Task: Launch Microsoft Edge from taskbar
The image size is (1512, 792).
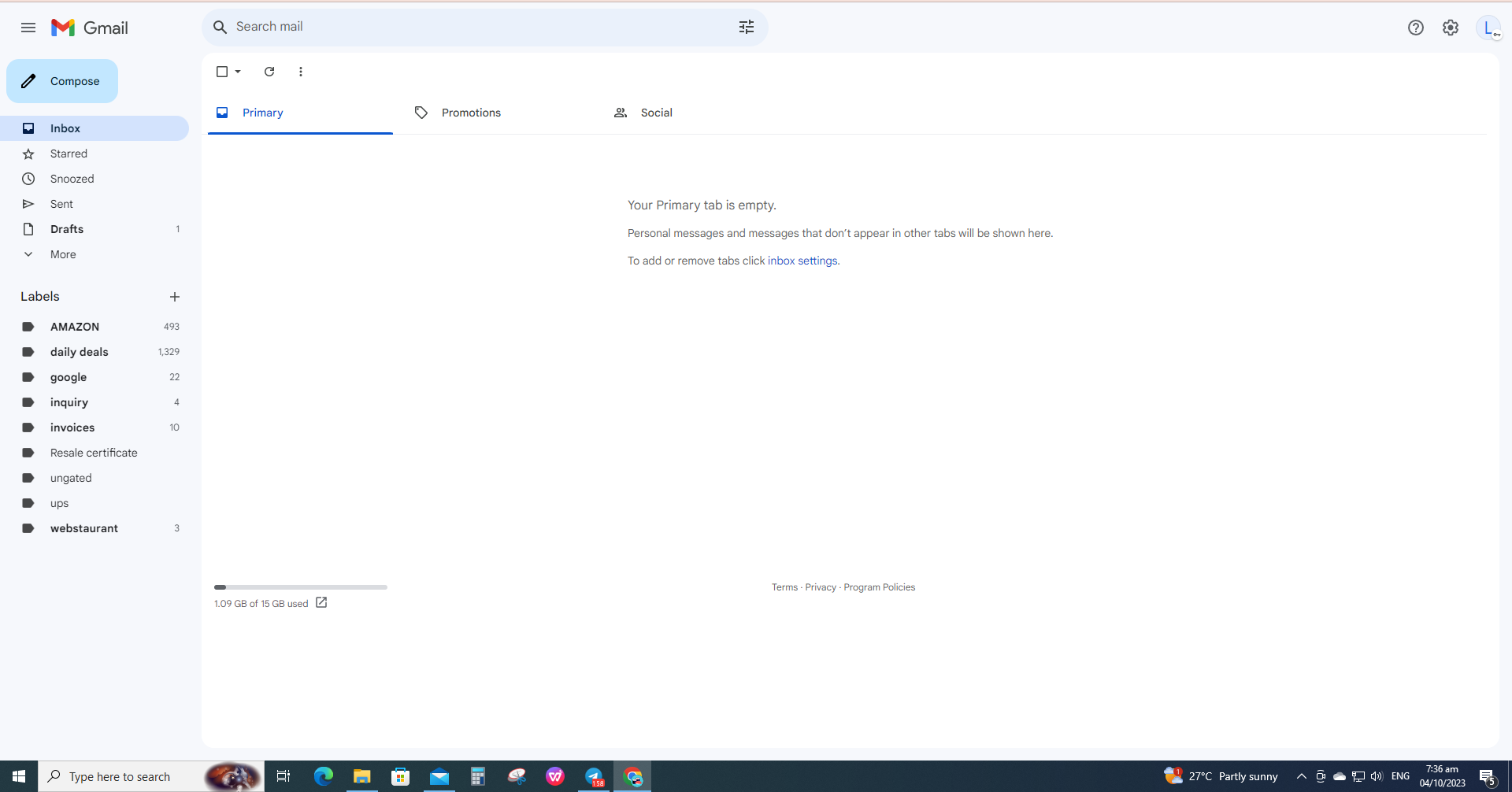Action: (x=323, y=776)
